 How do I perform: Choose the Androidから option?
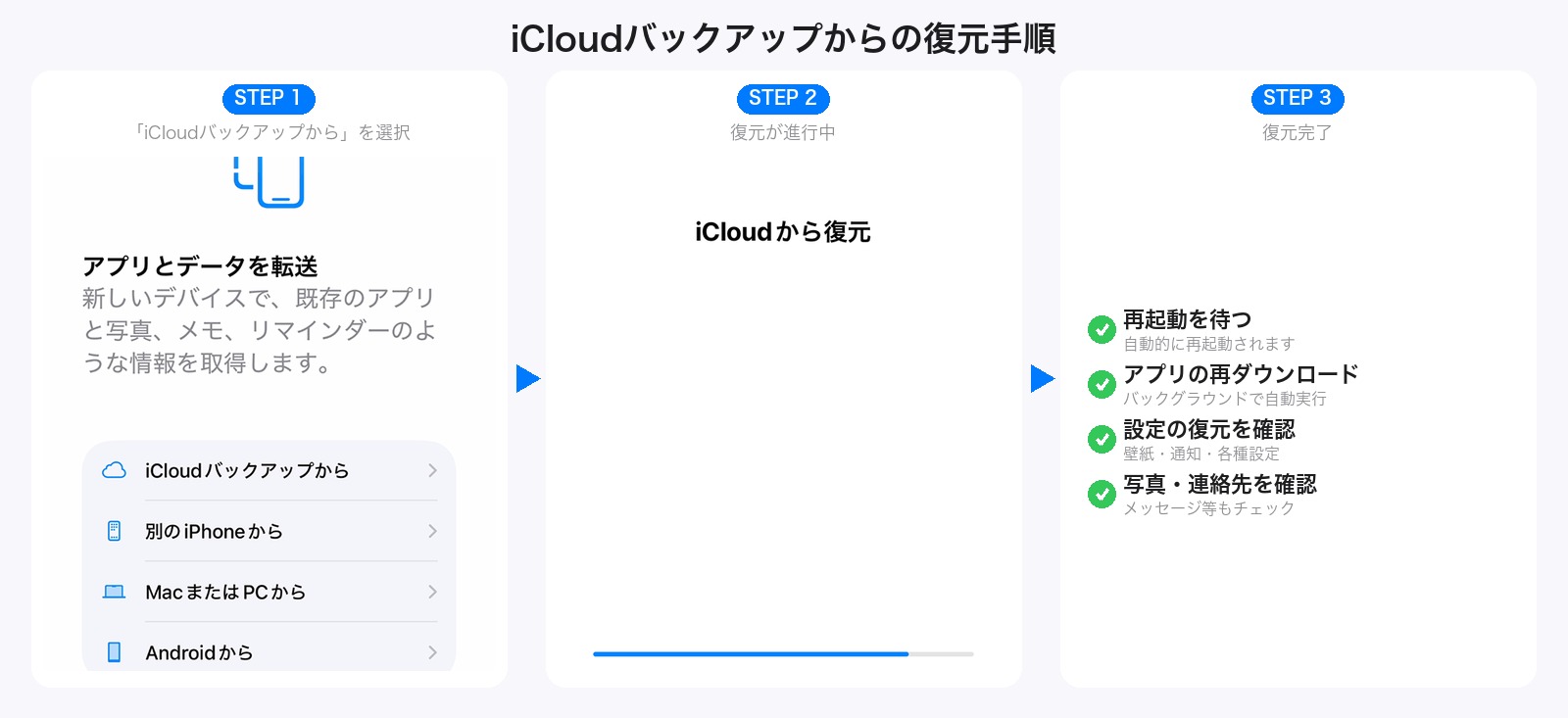pyautogui.click(x=269, y=647)
